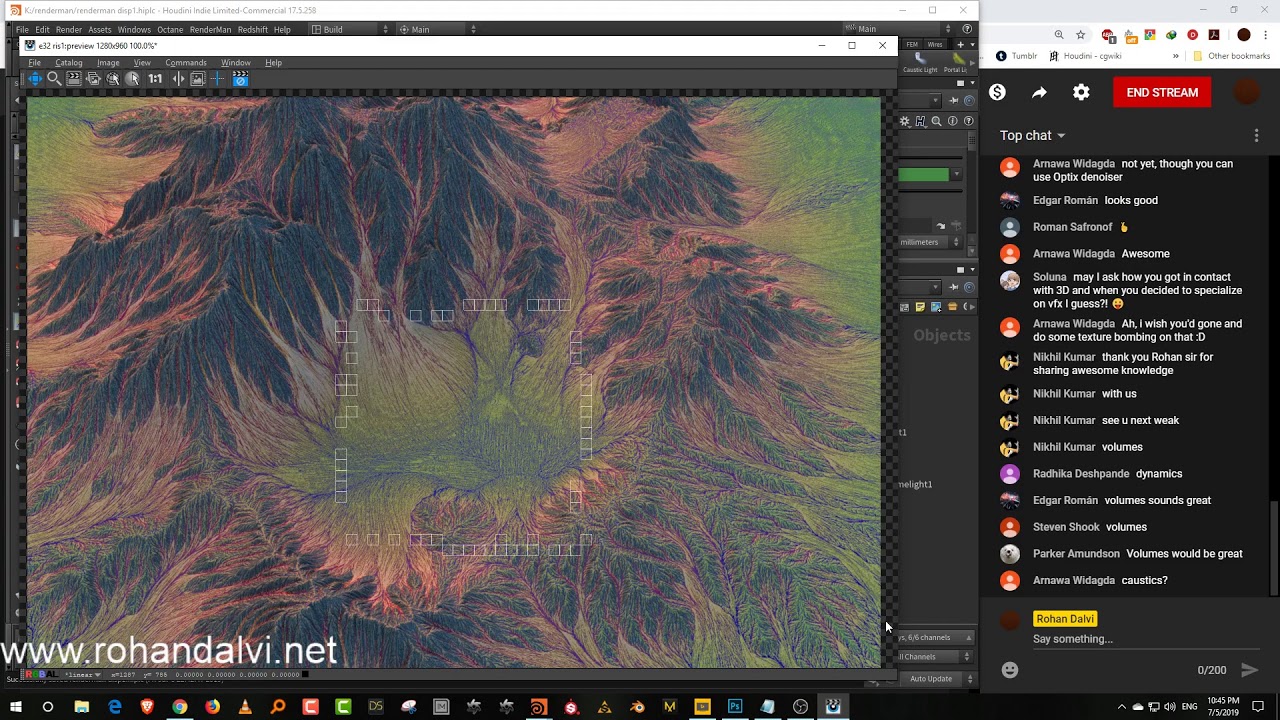Click the chat scrollbar

point(1273,547)
